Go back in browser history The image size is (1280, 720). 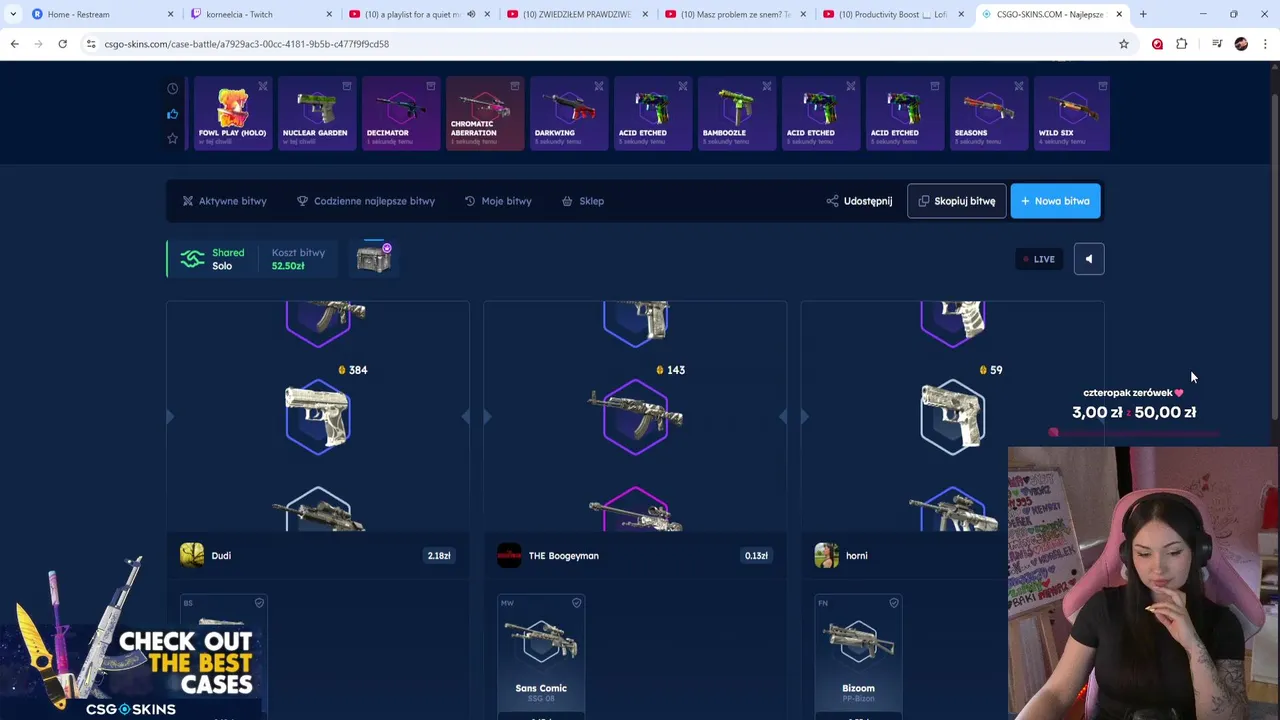14,44
